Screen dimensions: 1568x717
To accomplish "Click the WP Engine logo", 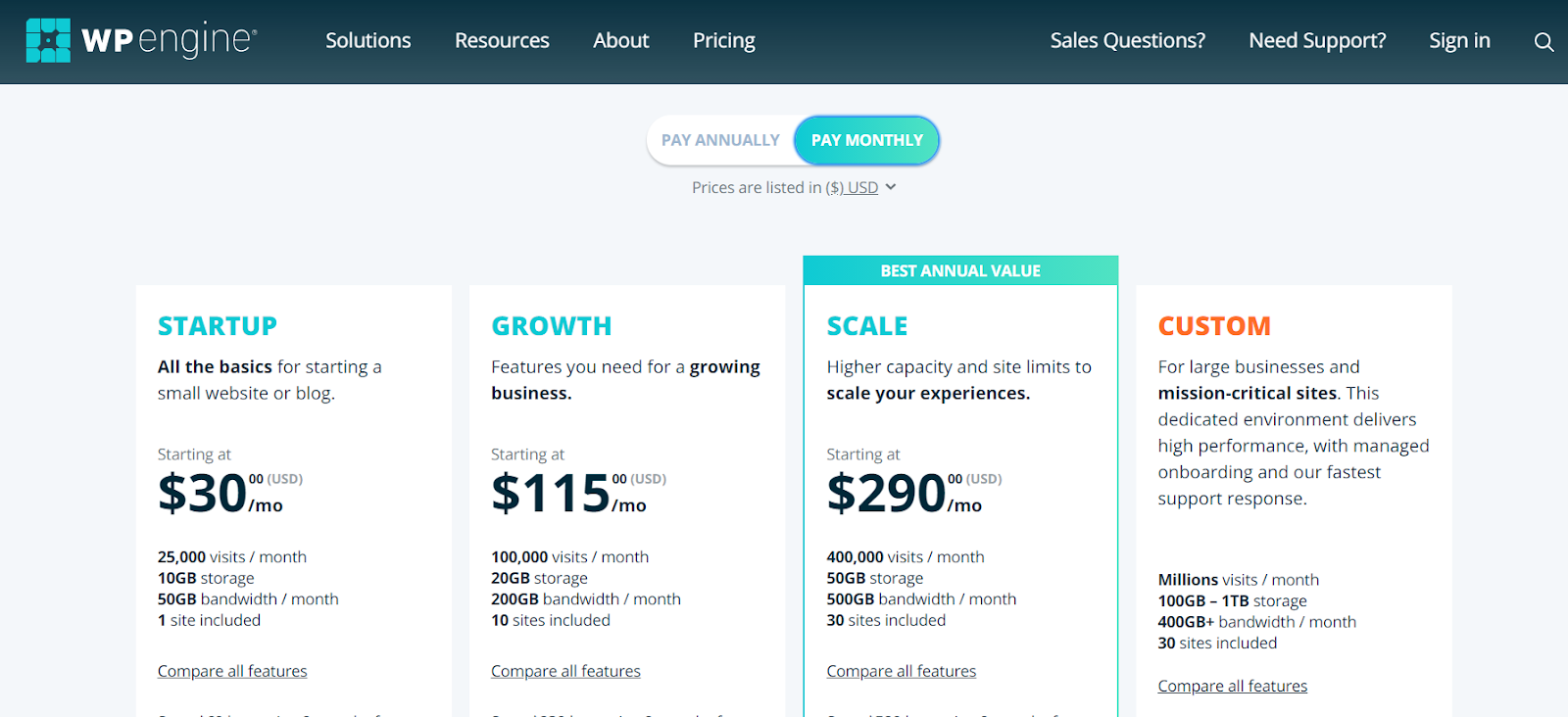I will [141, 40].
